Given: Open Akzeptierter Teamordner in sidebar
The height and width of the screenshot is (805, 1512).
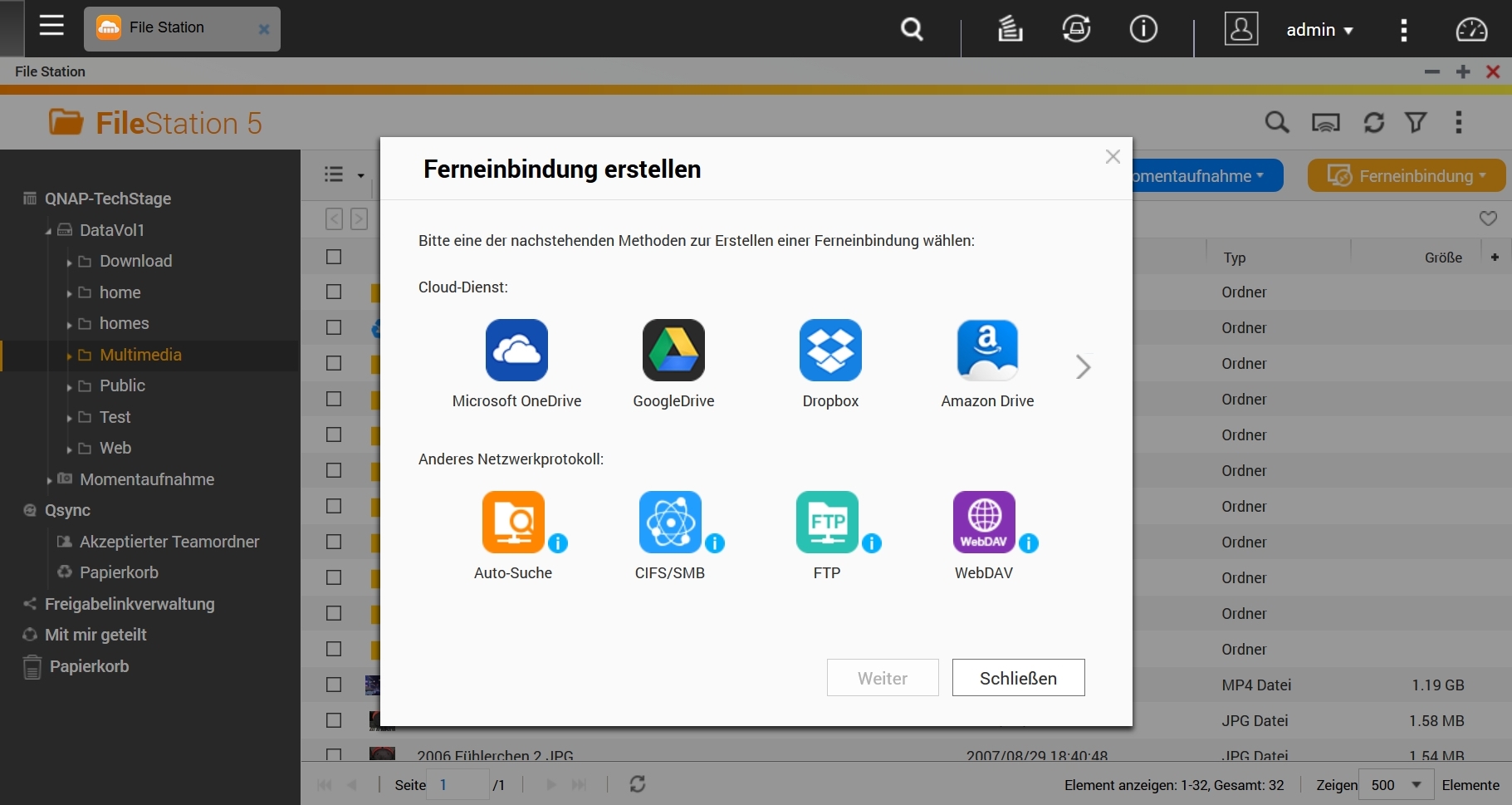Looking at the screenshot, I should click(169, 542).
